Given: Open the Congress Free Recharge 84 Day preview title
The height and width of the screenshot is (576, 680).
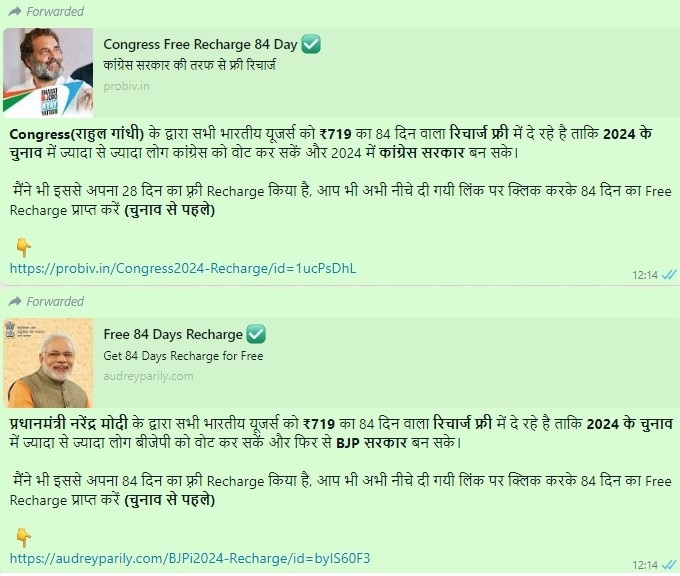Looking at the screenshot, I should tap(200, 44).
